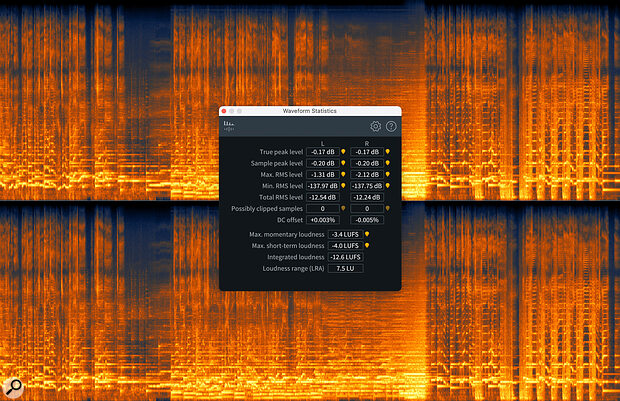Open Waveform Statistics settings gear
The height and width of the screenshot is (401, 620).
(x=375, y=127)
